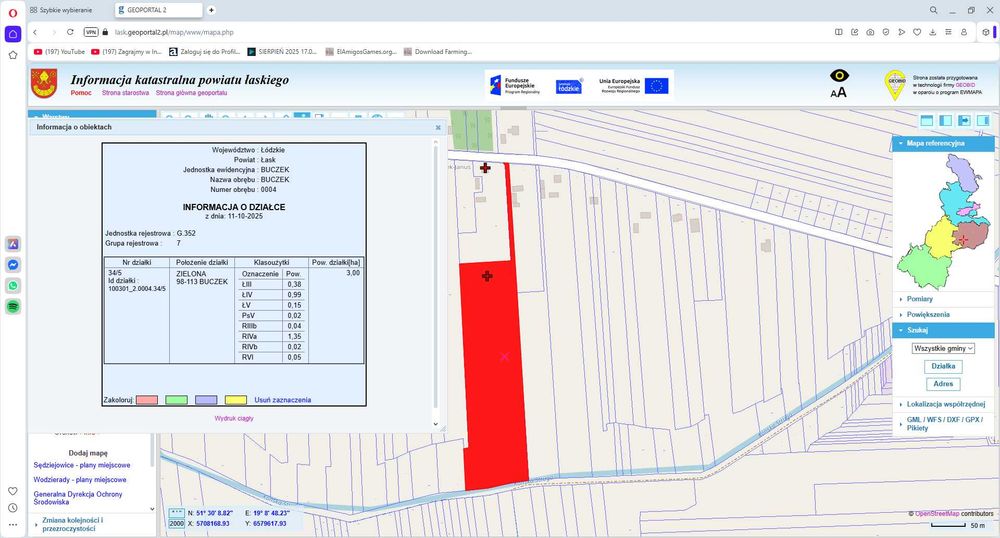Select the first panel layout icon above map

[926, 121]
